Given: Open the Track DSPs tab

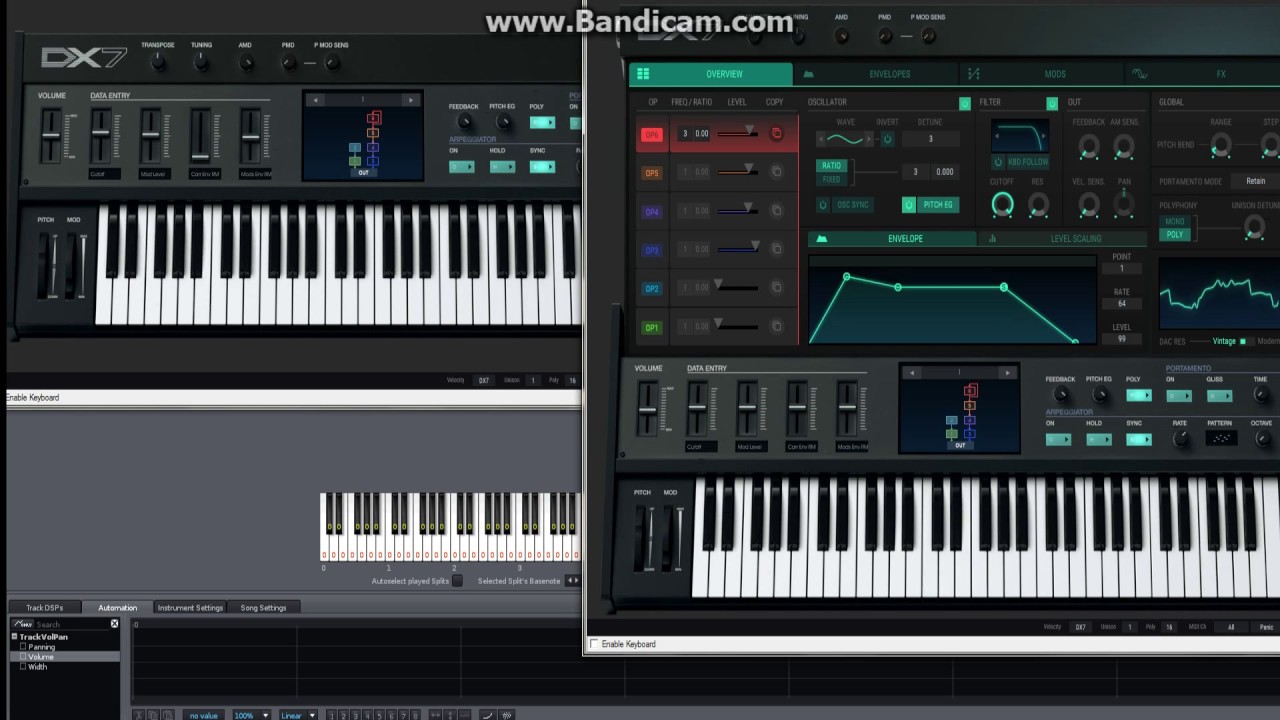Looking at the screenshot, I should (x=45, y=608).
